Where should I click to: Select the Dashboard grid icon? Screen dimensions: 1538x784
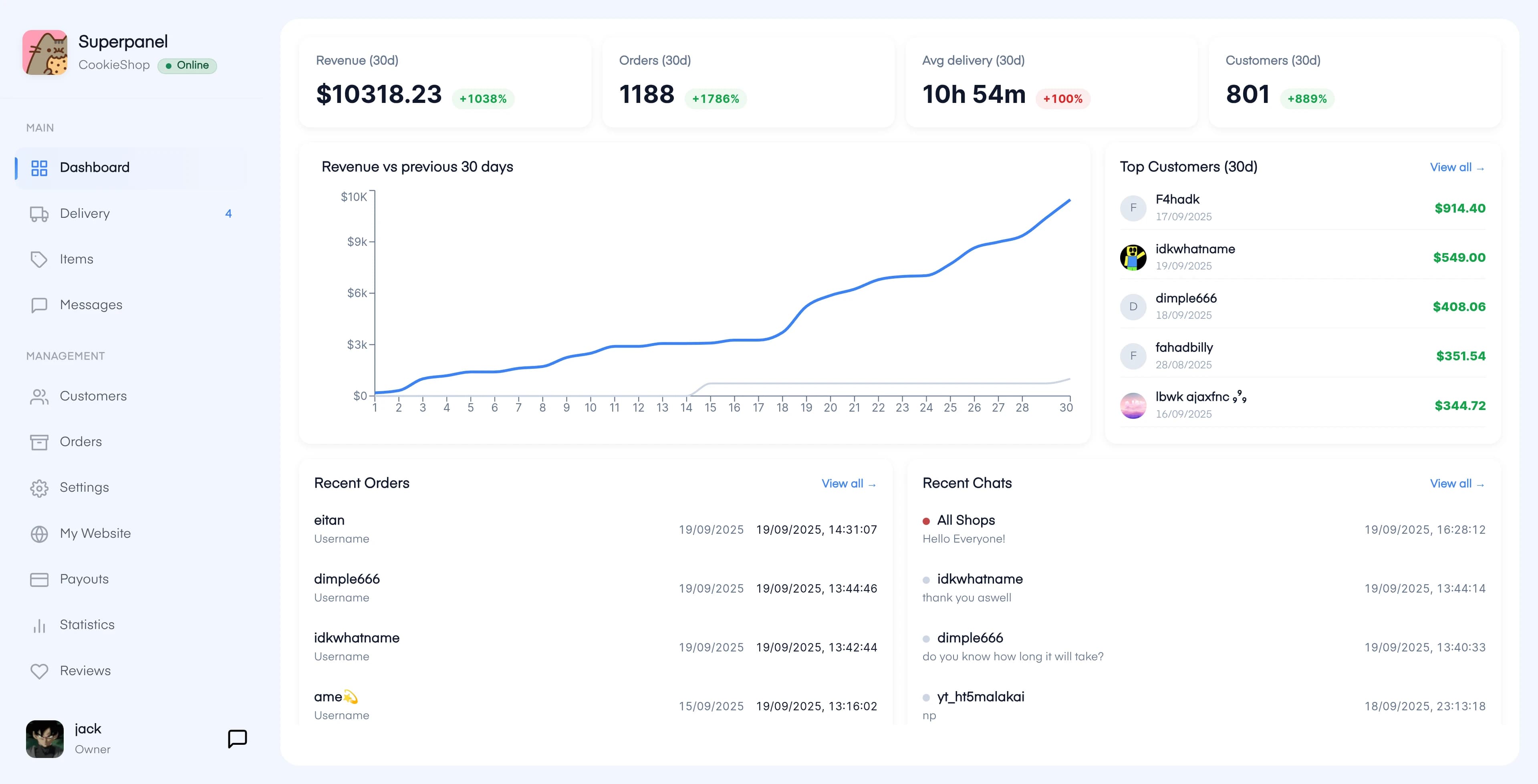(x=39, y=168)
